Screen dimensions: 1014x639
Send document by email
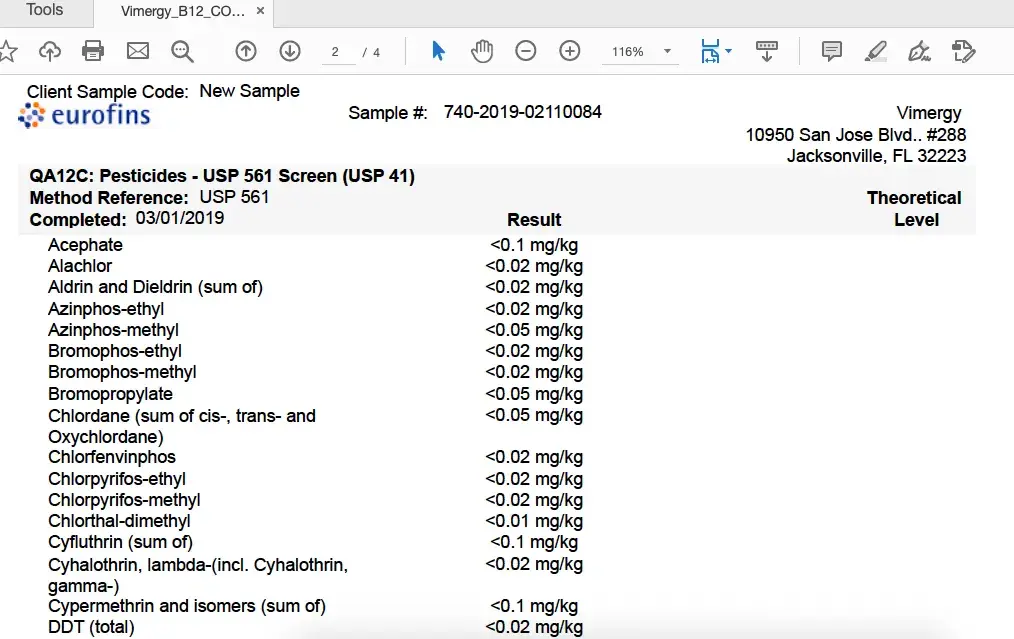[137, 51]
